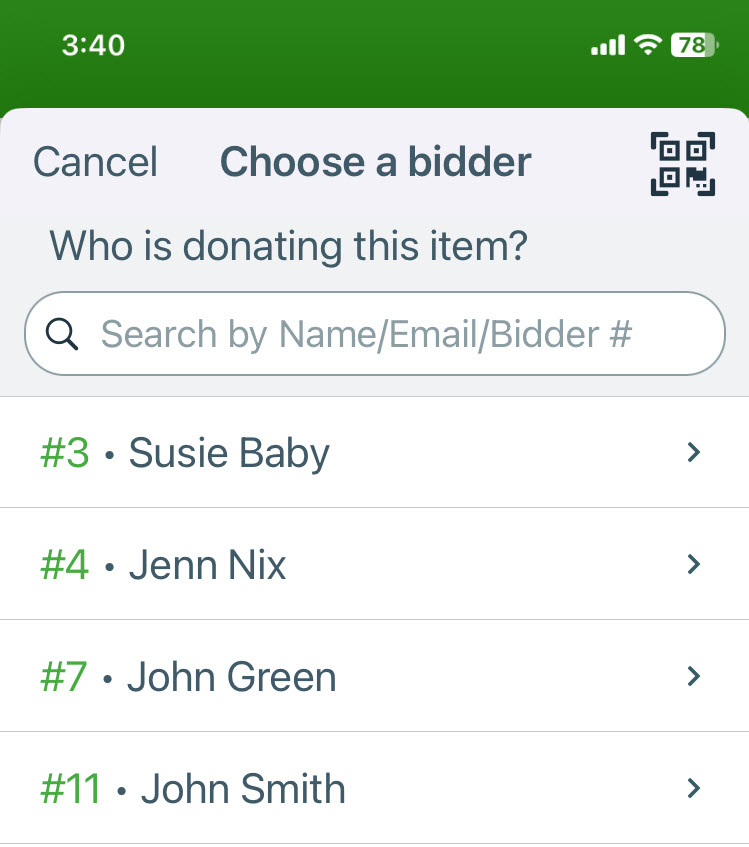
Task: Tap the Wi-Fi status icon
Action: tap(647, 45)
